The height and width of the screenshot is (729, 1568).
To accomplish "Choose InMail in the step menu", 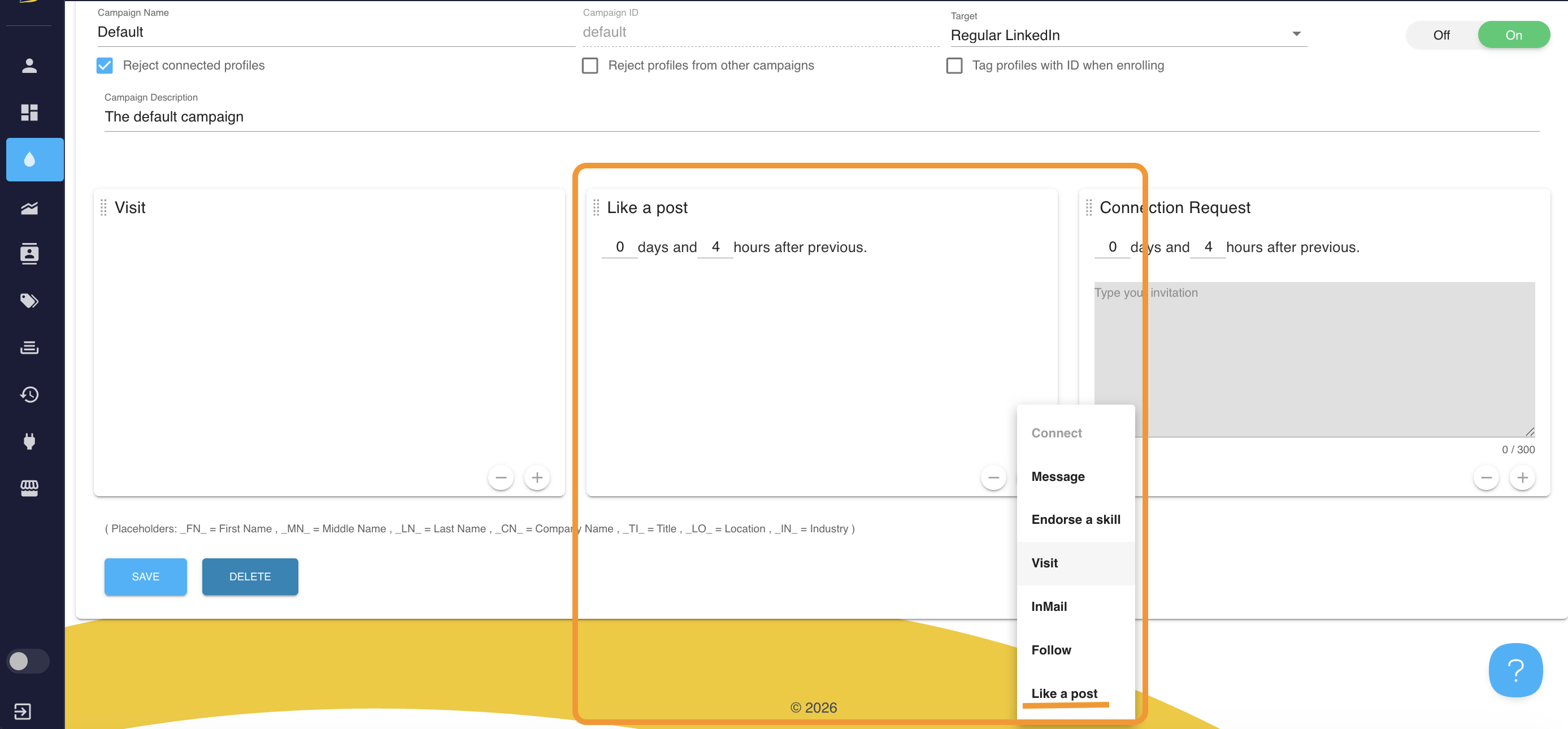I will click(1049, 606).
